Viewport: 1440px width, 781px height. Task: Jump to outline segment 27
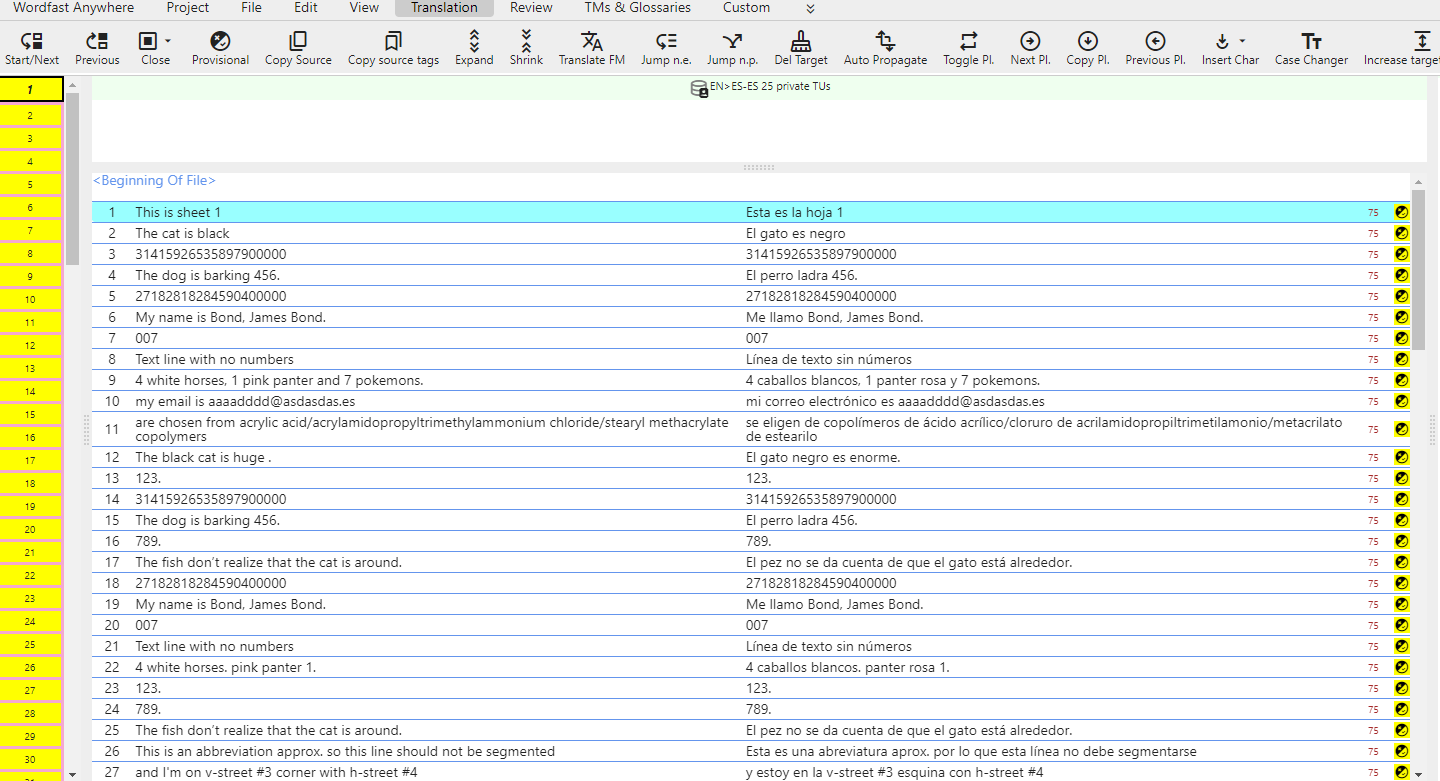pyautogui.click(x=31, y=691)
